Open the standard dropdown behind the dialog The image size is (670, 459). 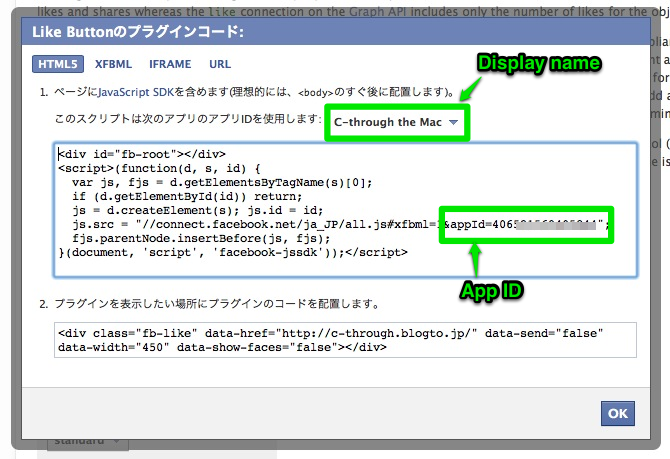coord(88,443)
